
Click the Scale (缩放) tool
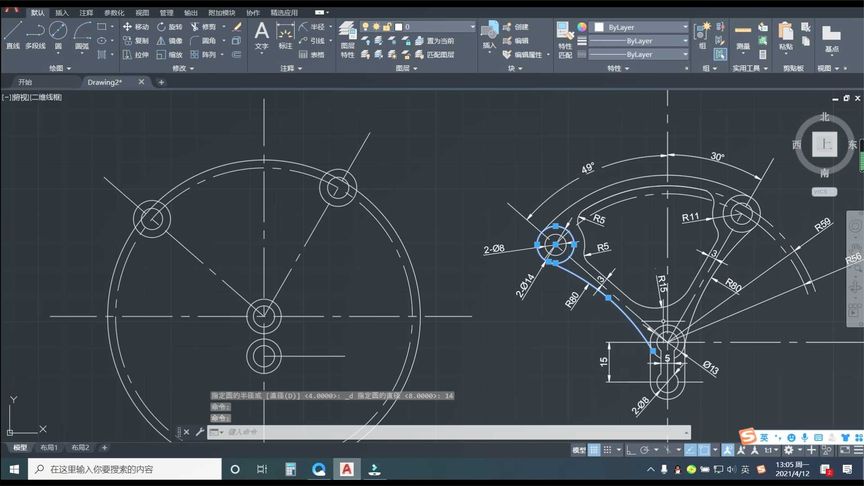pyautogui.click(x=169, y=55)
